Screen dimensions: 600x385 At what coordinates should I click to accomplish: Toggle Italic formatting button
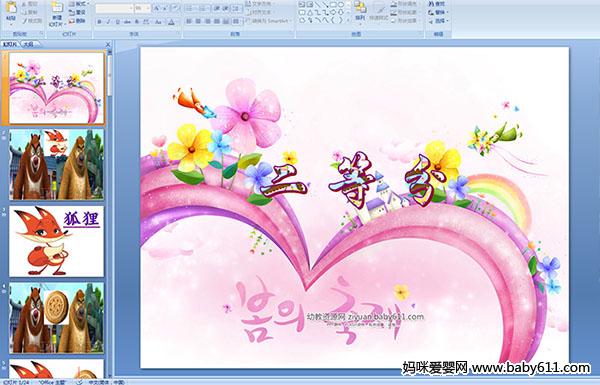[108, 22]
